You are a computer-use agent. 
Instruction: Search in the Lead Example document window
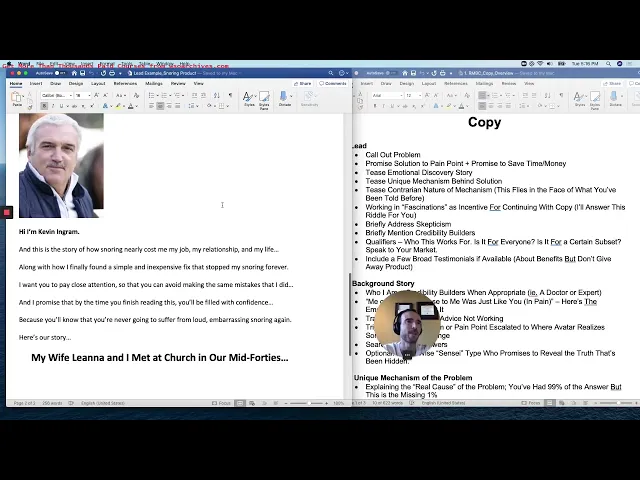coord(331,73)
